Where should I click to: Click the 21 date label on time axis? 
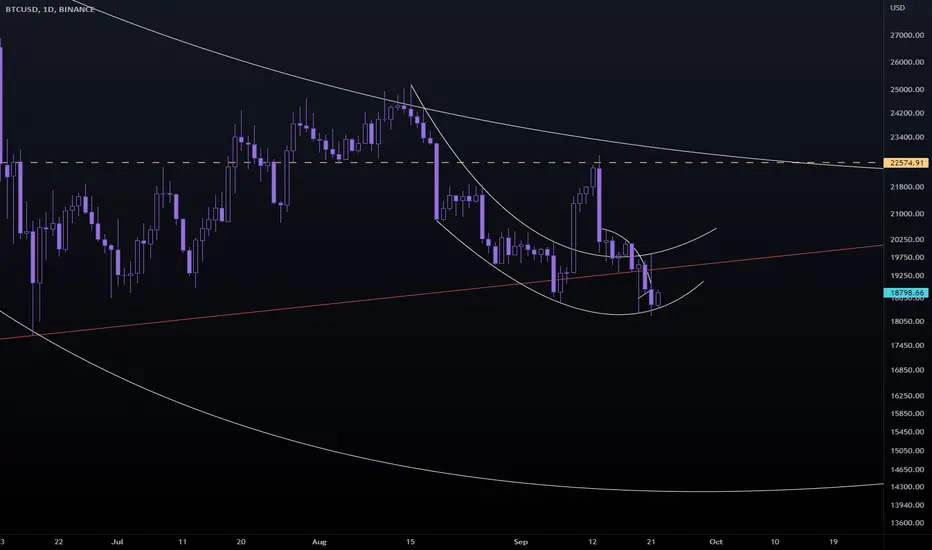651,542
